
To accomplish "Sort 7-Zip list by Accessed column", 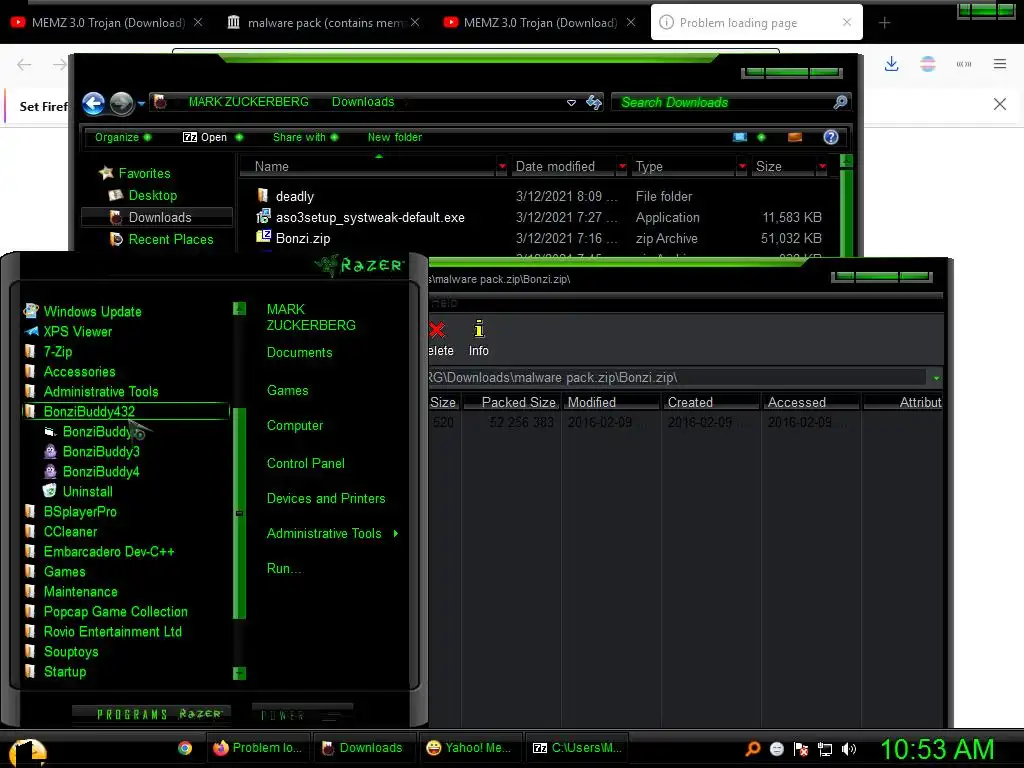I will [x=797, y=402].
